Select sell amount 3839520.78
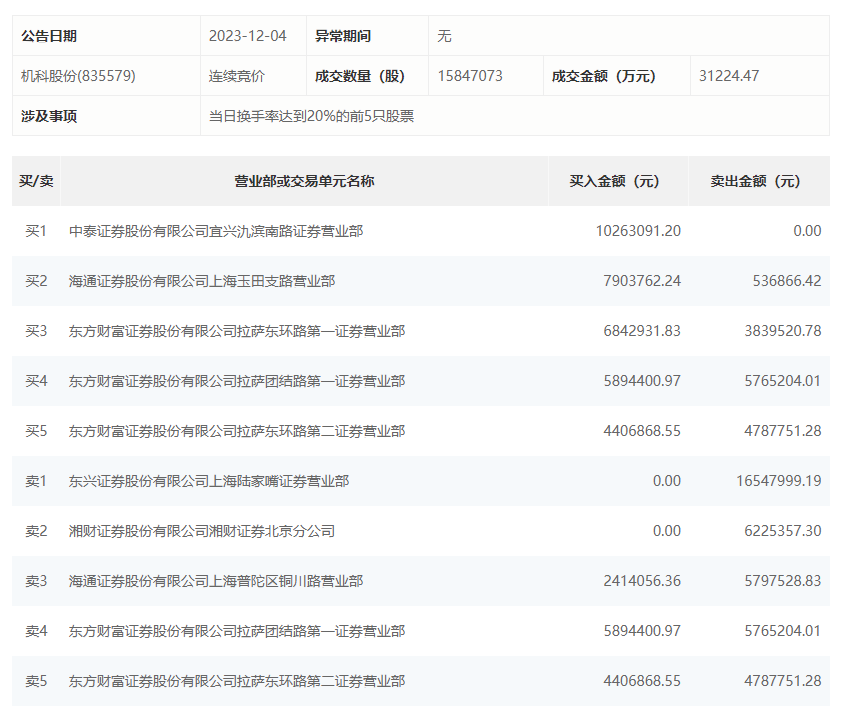This screenshot has height=720, width=845. click(782, 331)
